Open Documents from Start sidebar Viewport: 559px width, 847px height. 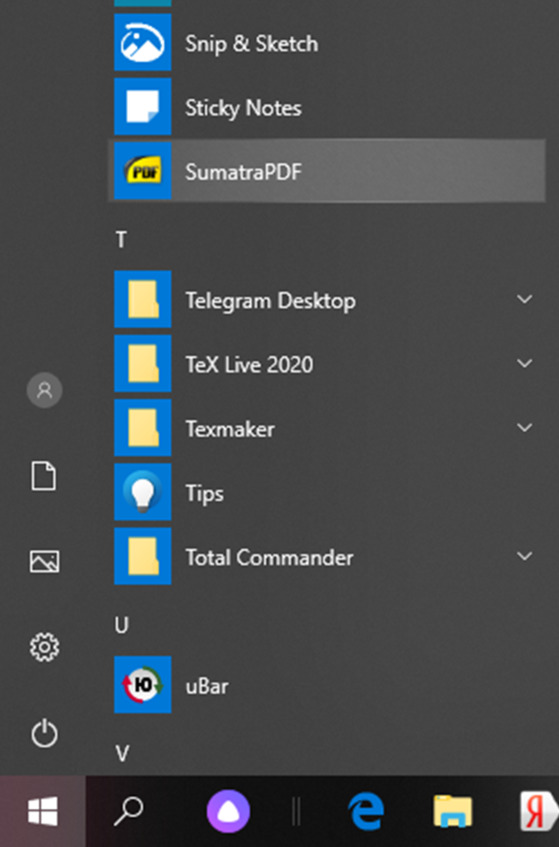44,476
